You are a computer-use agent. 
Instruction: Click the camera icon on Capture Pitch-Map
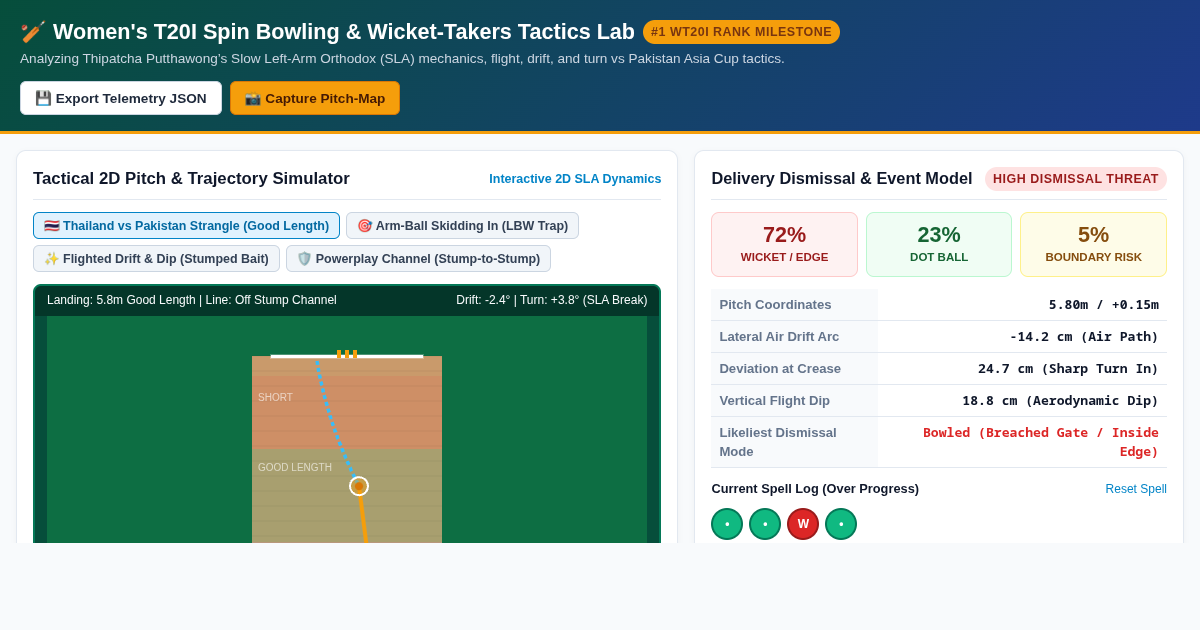tap(253, 98)
